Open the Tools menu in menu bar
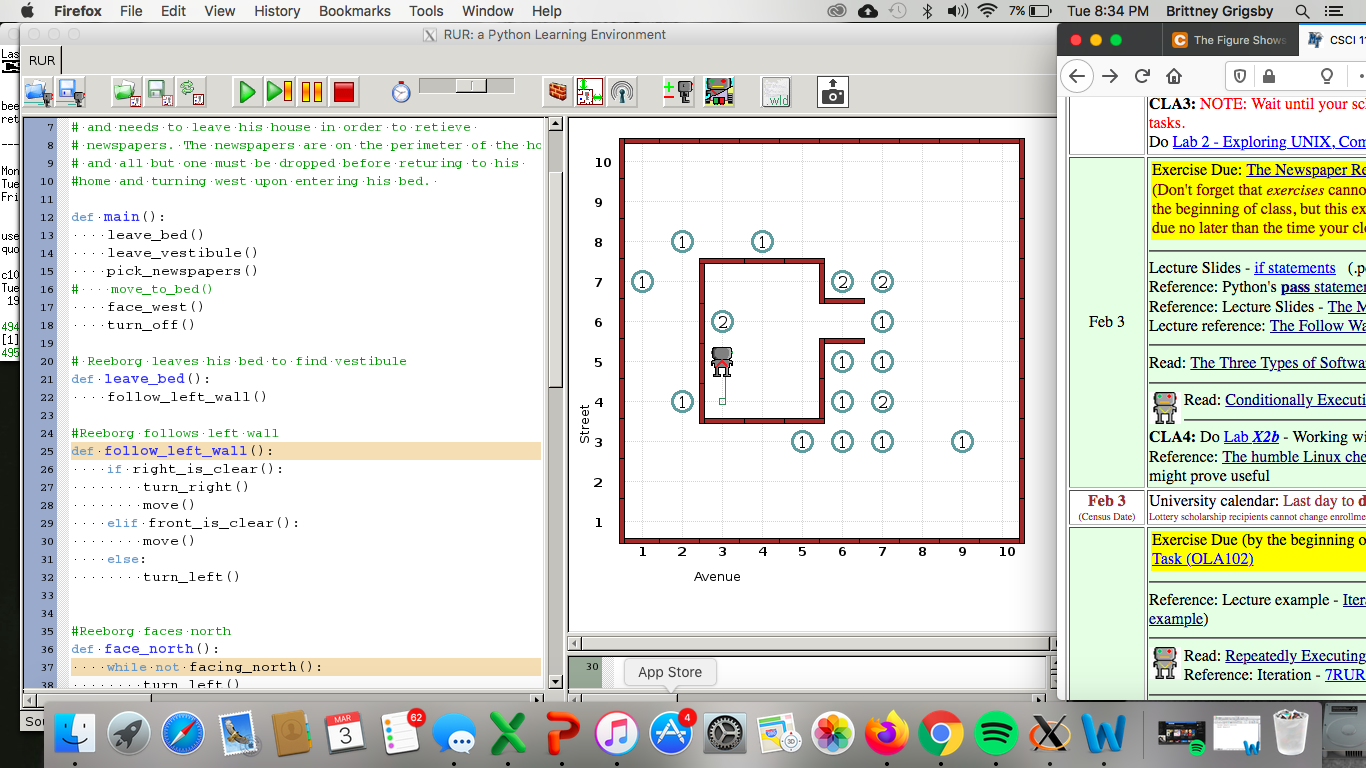The width and height of the screenshot is (1366, 768). [426, 11]
